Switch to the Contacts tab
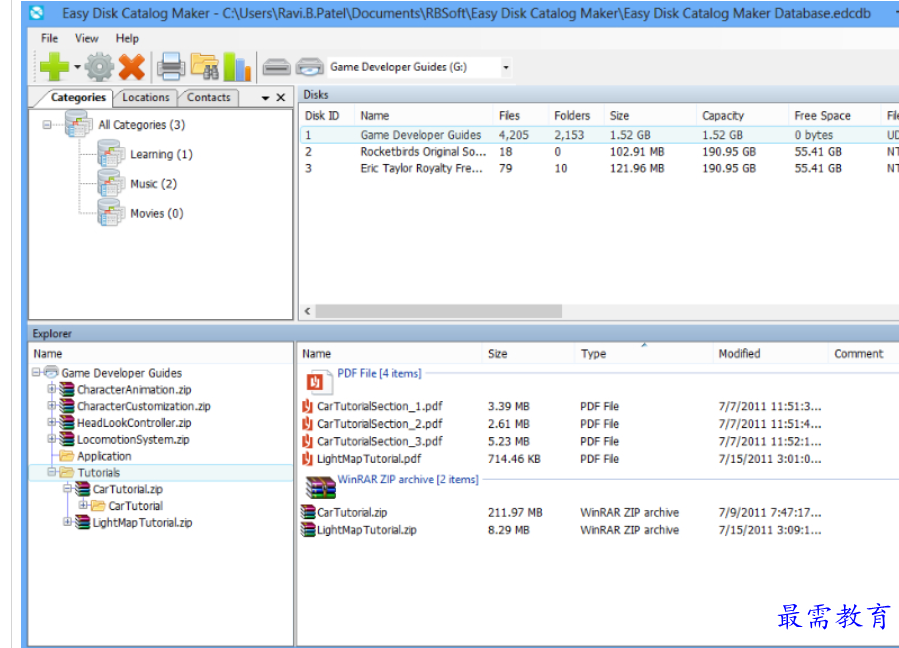The width and height of the screenshot is (899, 648). [209, 97]
